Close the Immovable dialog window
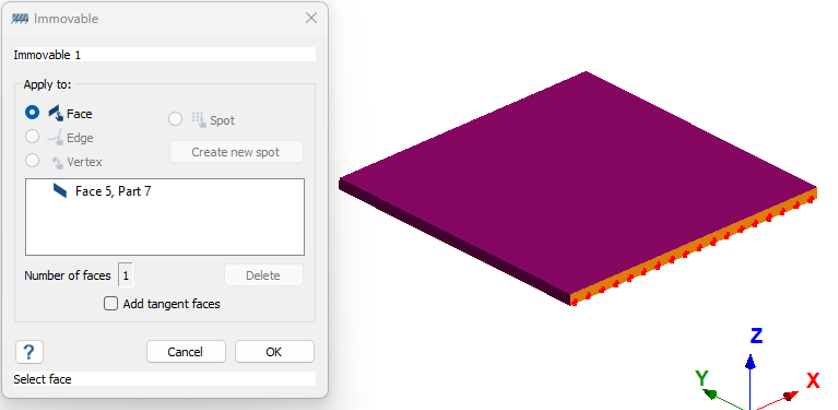This screenshot has height=410, width=838. (311, 18)
